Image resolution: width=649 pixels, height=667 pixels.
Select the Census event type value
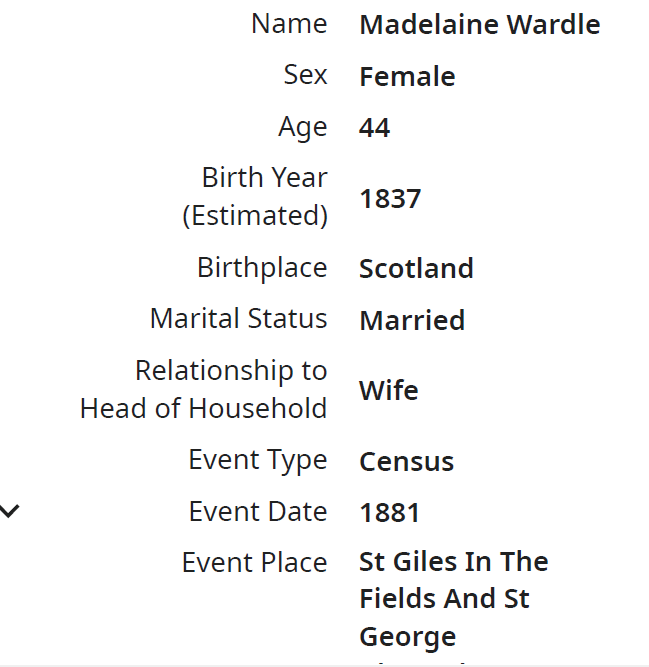[x=406, y=462]
